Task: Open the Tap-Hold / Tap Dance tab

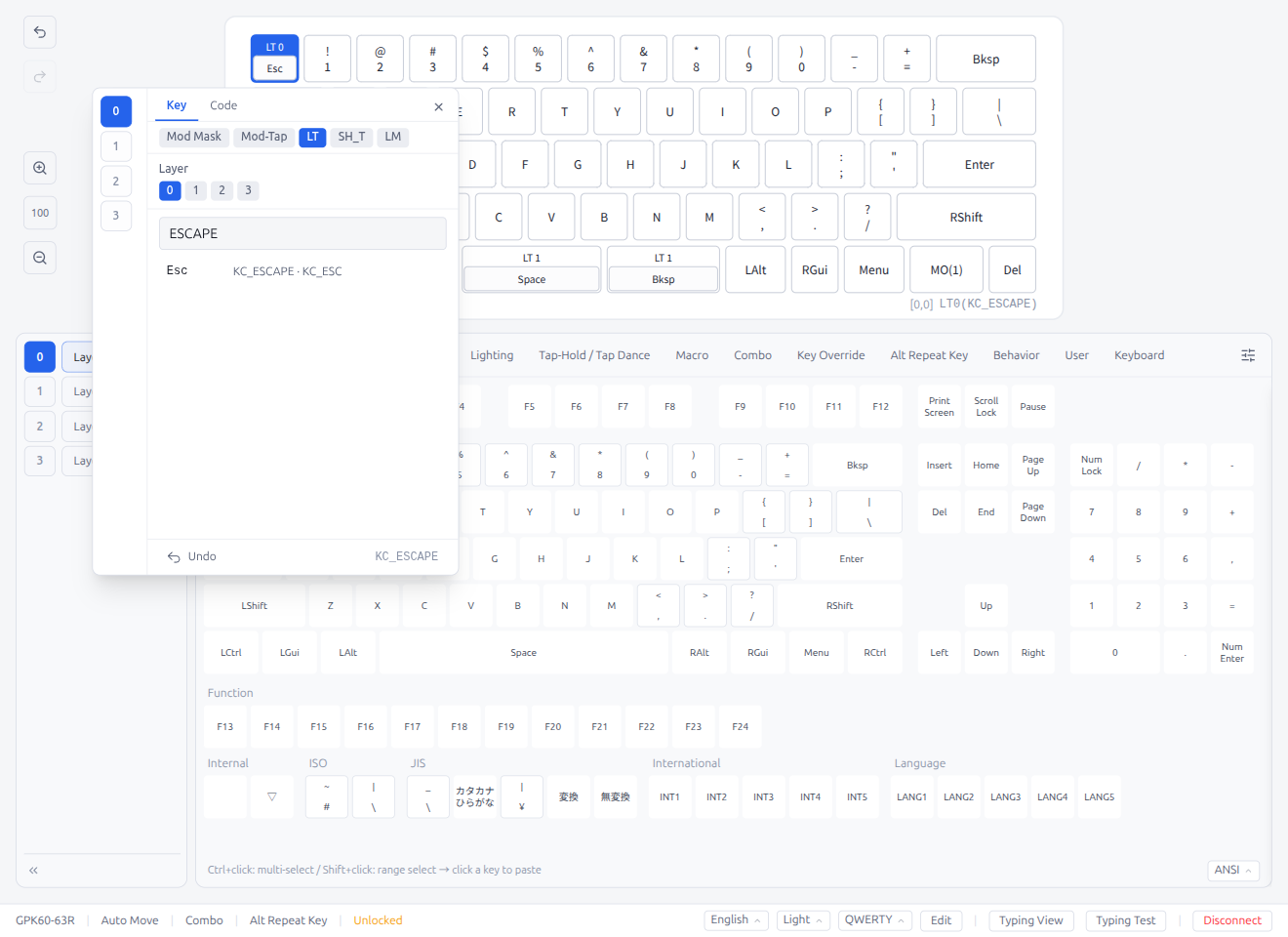Action: pos(594,355)
